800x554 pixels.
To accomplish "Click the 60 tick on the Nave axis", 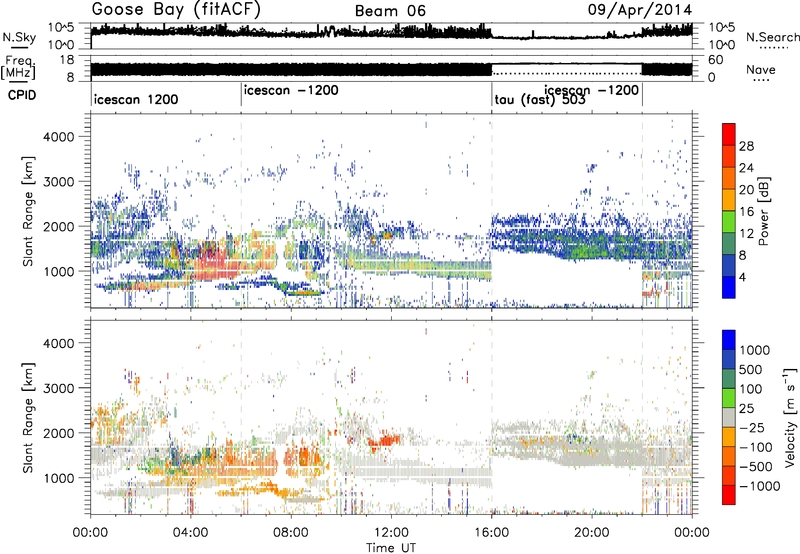I will [715, 60].
